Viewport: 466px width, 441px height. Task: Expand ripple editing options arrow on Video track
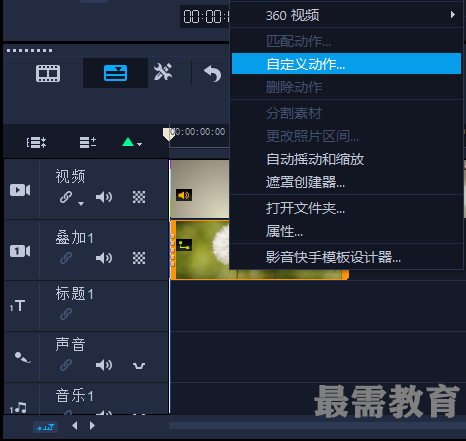click(81, 203)
